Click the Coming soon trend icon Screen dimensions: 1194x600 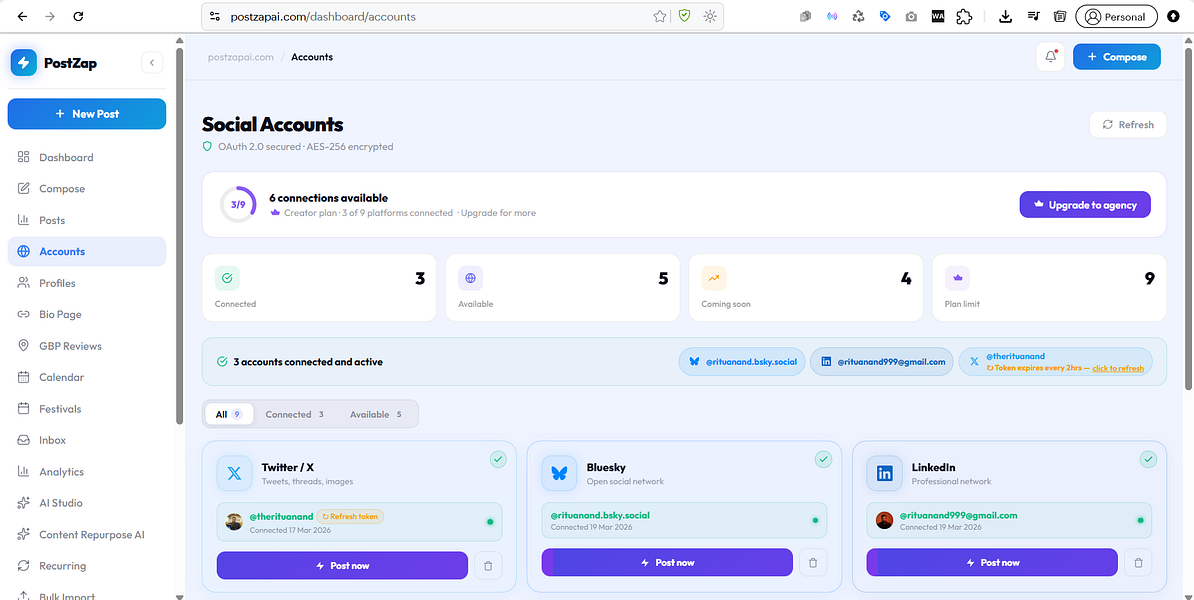coord(714,279)
